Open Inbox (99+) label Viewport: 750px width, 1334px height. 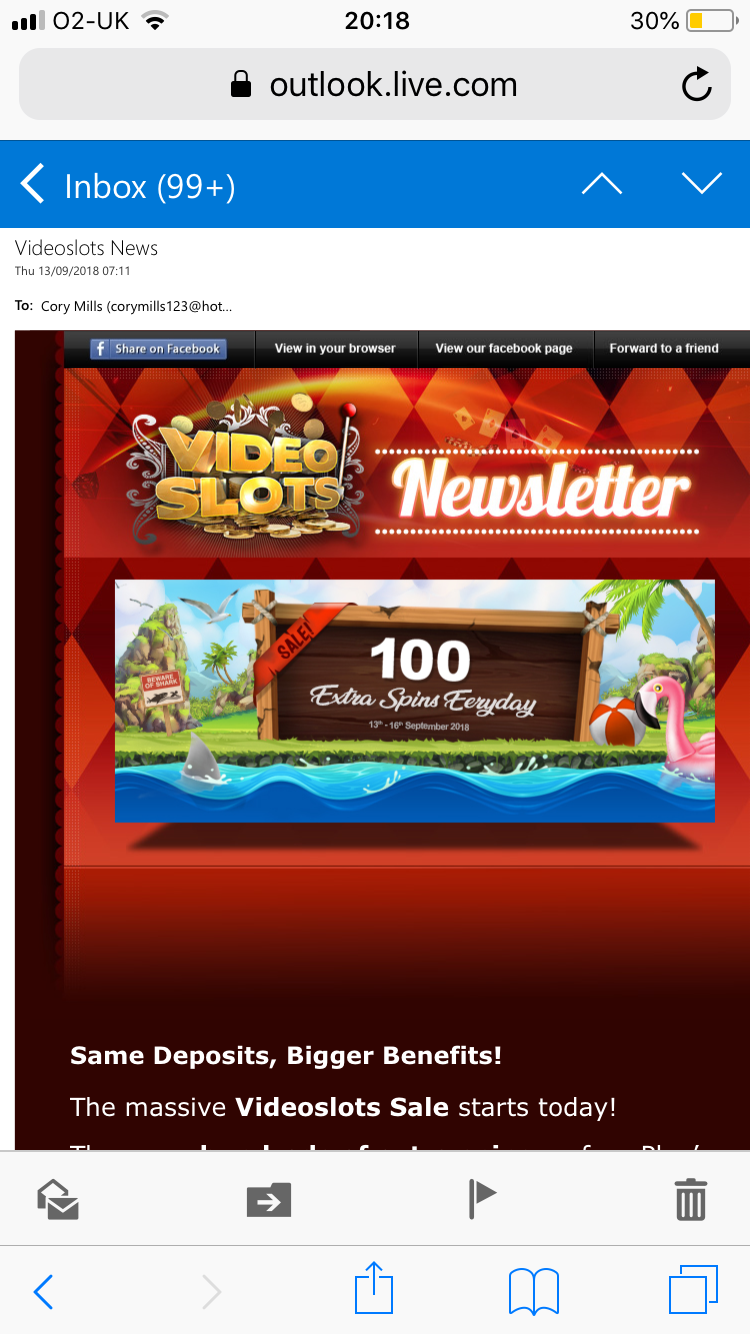pos(150,187)
